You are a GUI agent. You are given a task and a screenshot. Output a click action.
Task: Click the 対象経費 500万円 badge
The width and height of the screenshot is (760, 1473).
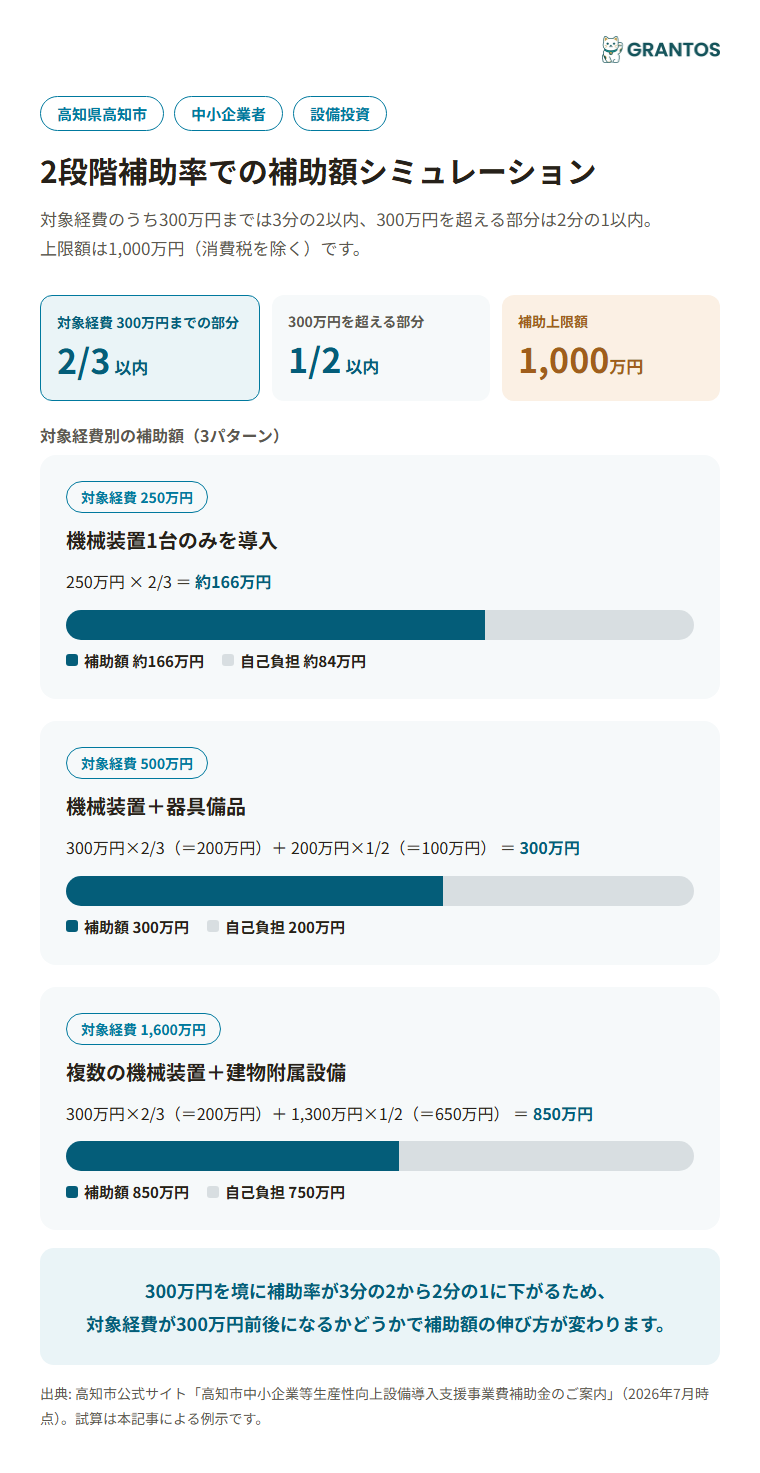click(137, 763)
